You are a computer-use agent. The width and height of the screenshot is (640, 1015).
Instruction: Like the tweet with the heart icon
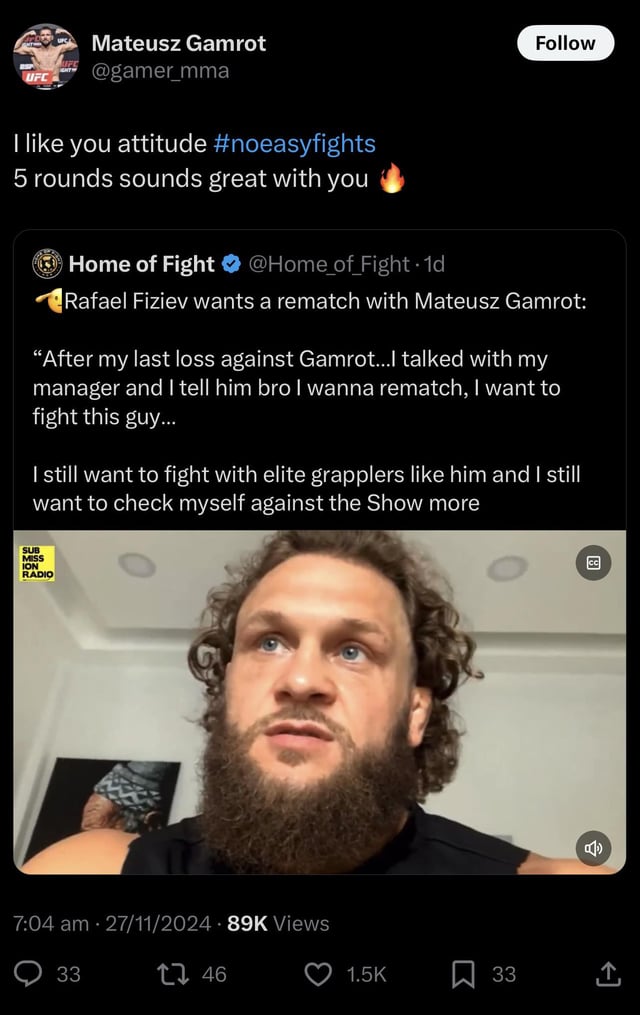point(318,973)
